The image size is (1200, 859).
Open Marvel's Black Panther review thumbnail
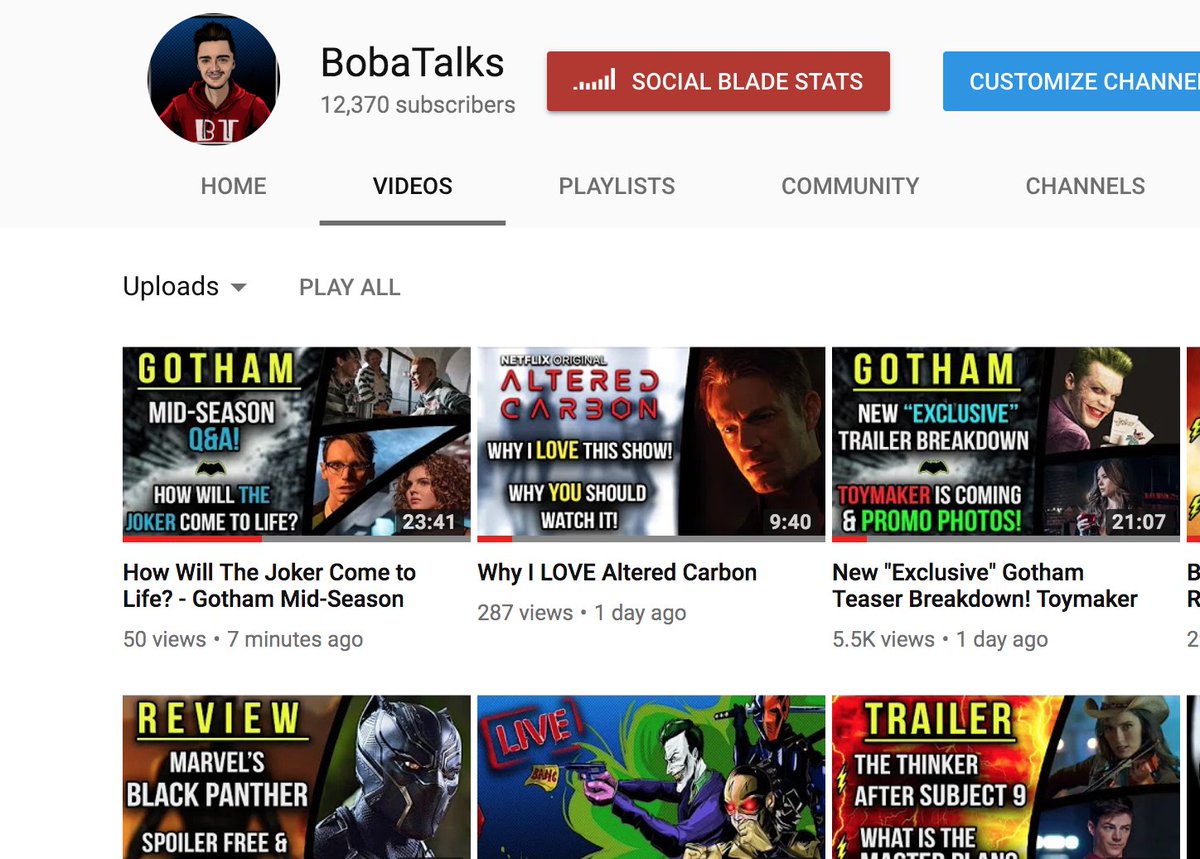(296, 777)
